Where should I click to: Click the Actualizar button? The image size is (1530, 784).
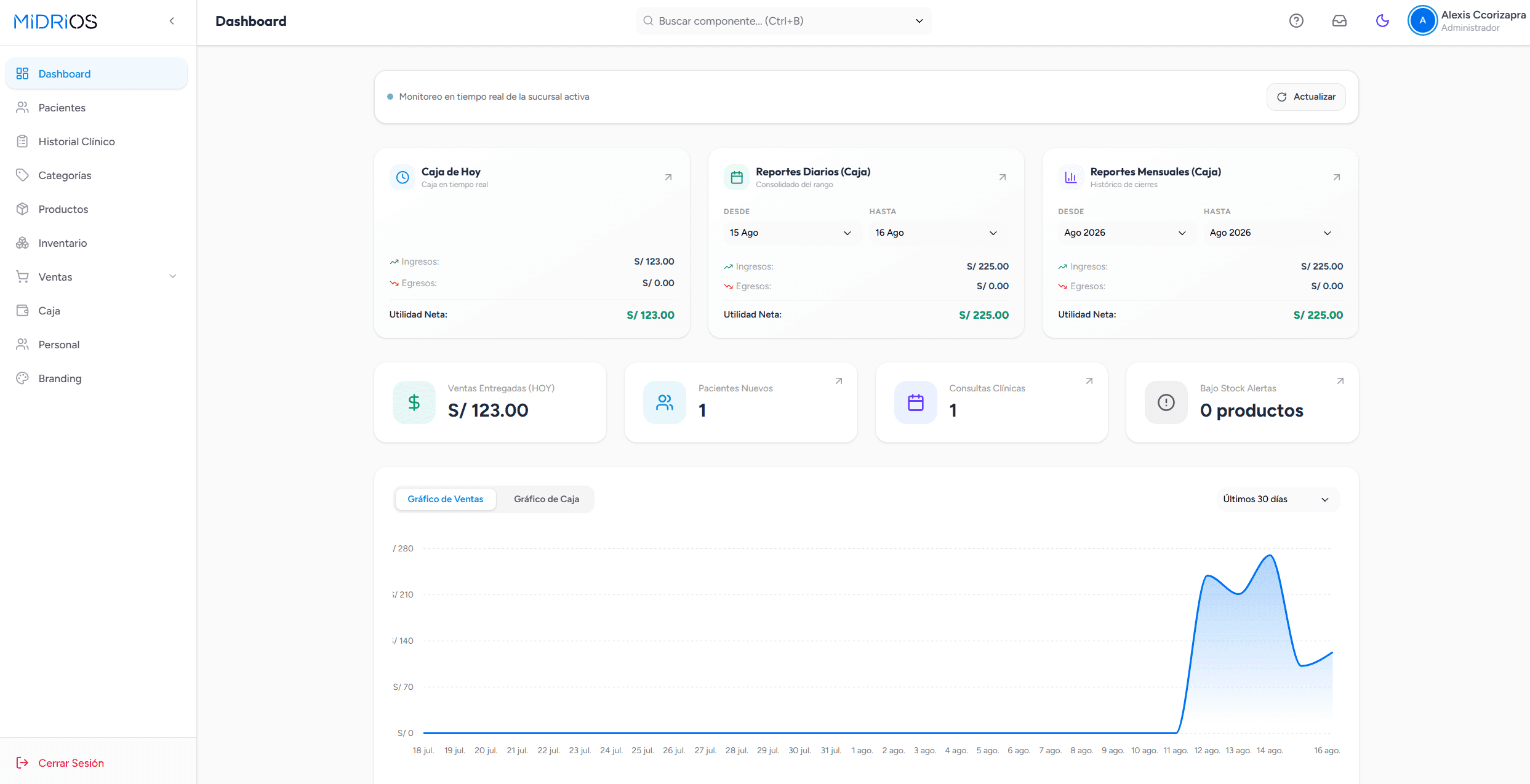[x=1306, y=97]
